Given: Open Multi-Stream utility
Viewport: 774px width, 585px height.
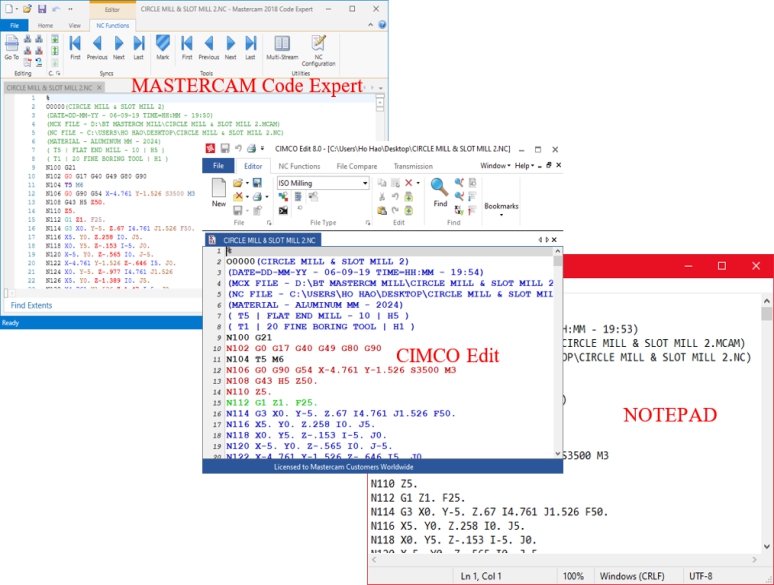Looking at the screenshot, I should click(282, 46).
